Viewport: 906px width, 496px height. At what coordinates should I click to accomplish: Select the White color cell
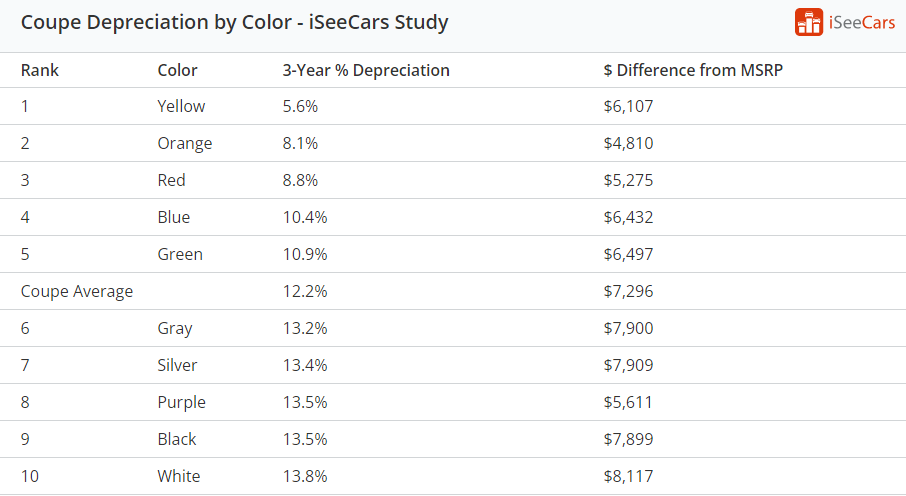179,476
